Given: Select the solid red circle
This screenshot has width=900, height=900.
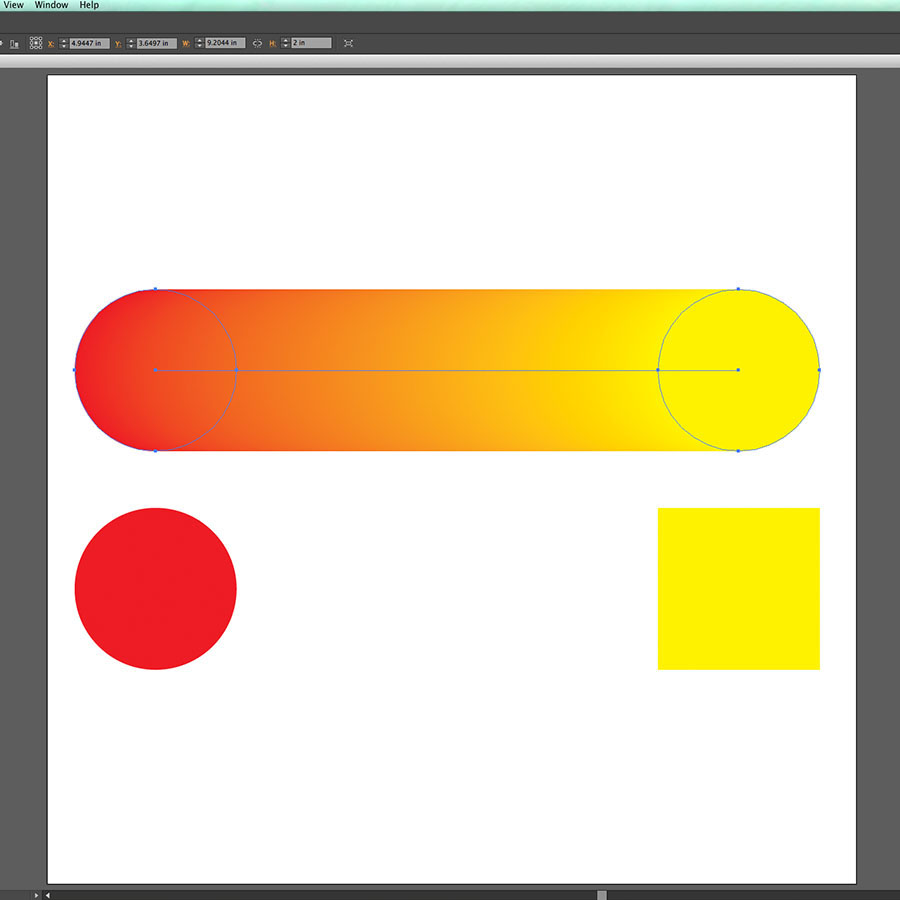Looking at the screenshot, I should click(156, 588).
